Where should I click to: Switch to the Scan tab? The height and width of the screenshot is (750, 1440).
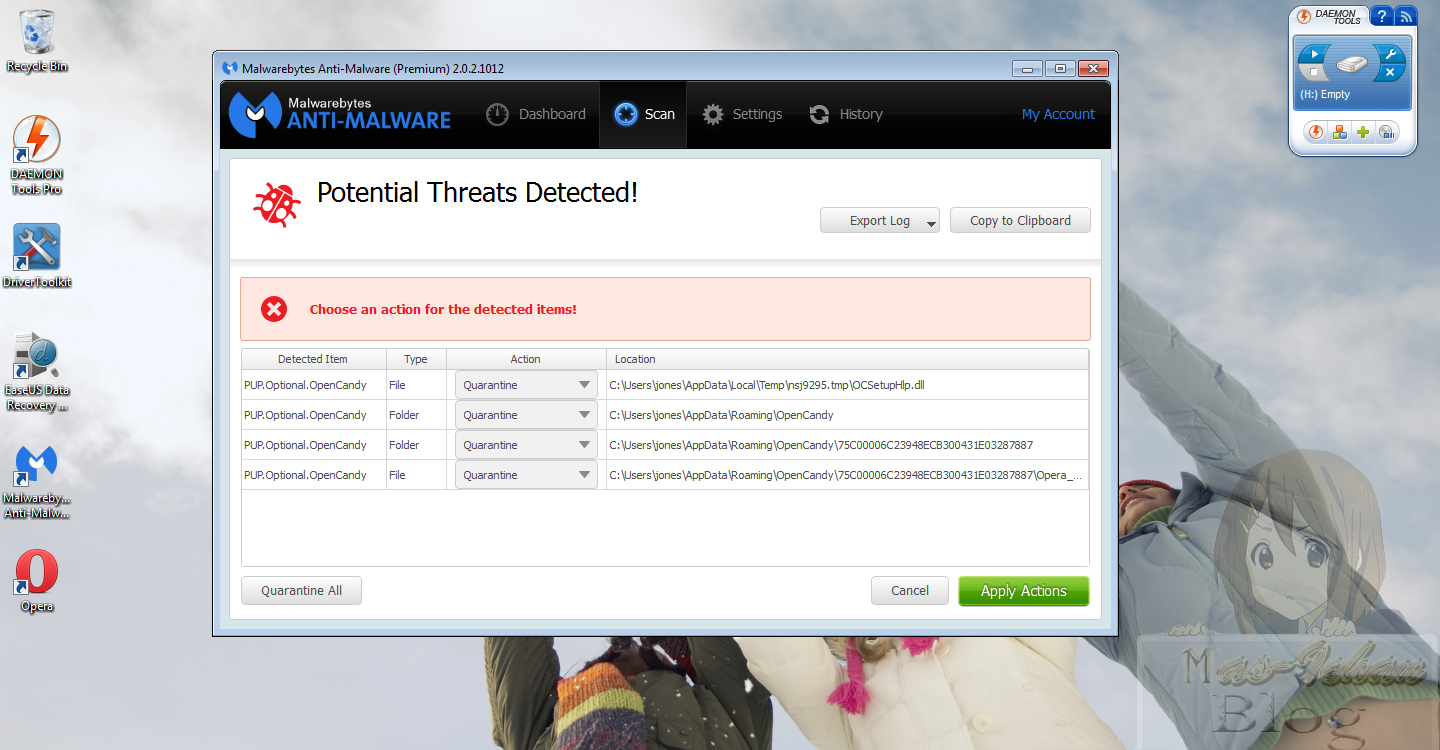point(644,114)
